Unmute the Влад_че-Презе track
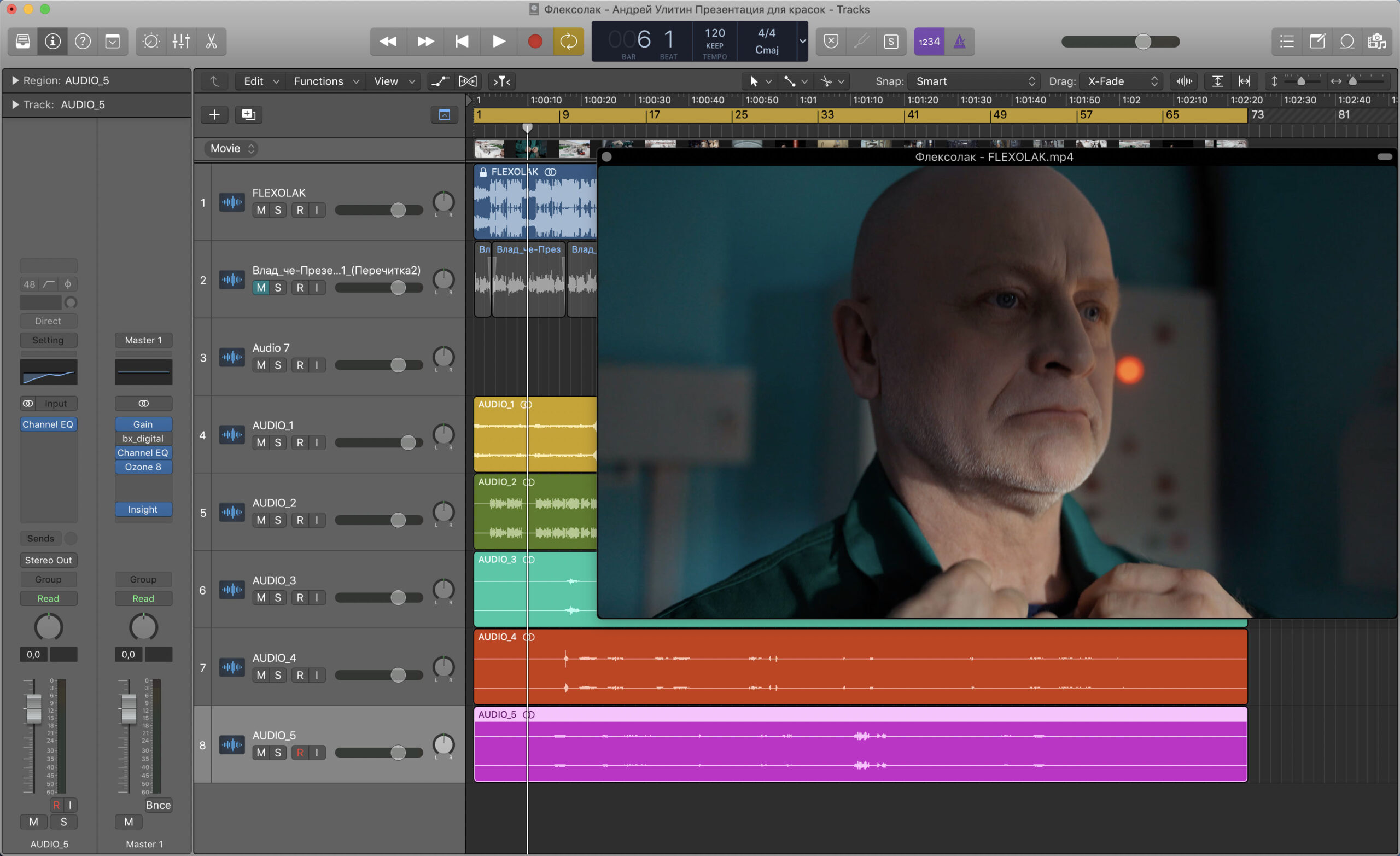 pyautogui.click(x=261, y=288)
